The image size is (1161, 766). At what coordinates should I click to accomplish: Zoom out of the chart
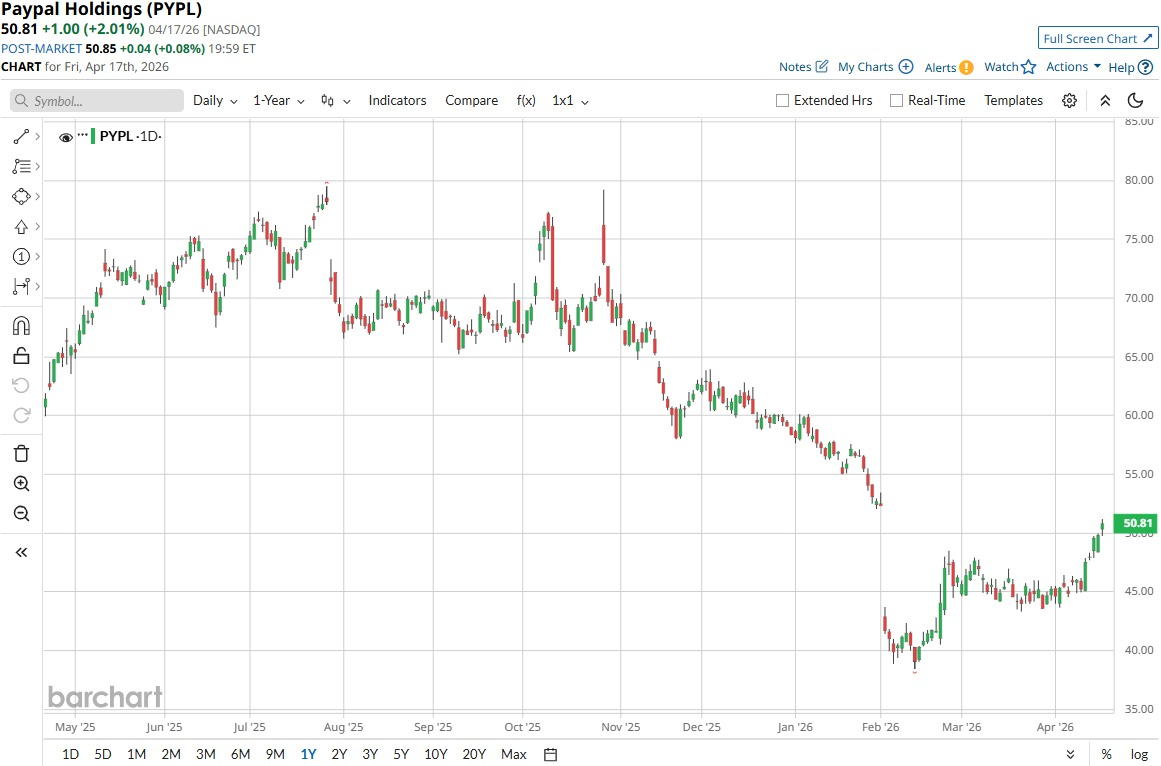click(x=21, y=514)
